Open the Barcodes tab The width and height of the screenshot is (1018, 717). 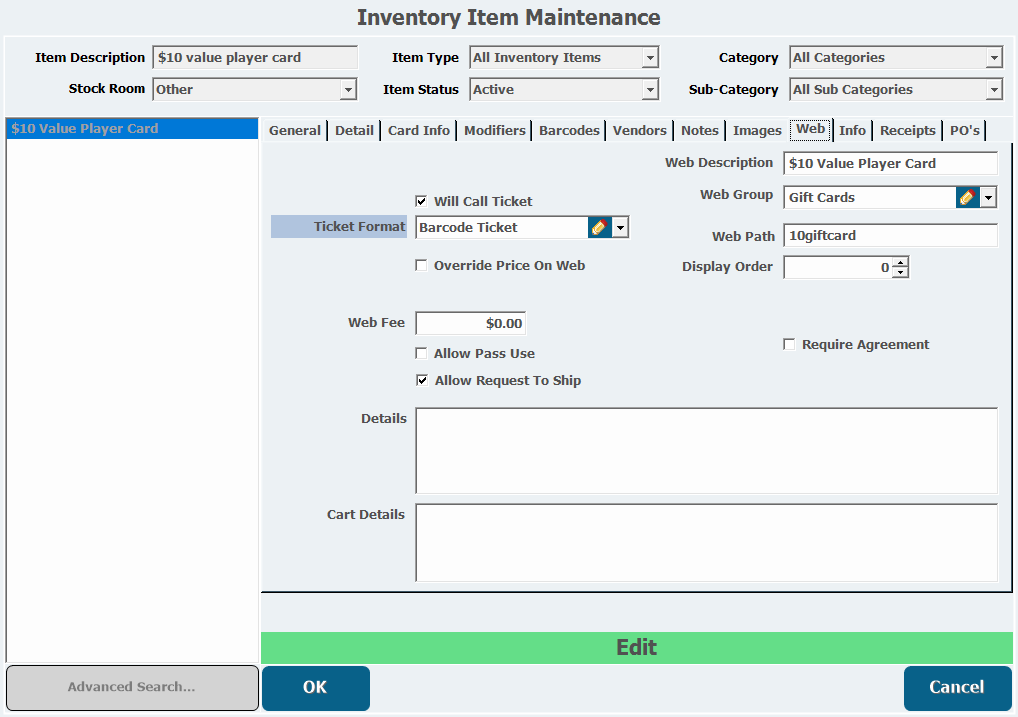pyautogui.click(x=569, y=131)
